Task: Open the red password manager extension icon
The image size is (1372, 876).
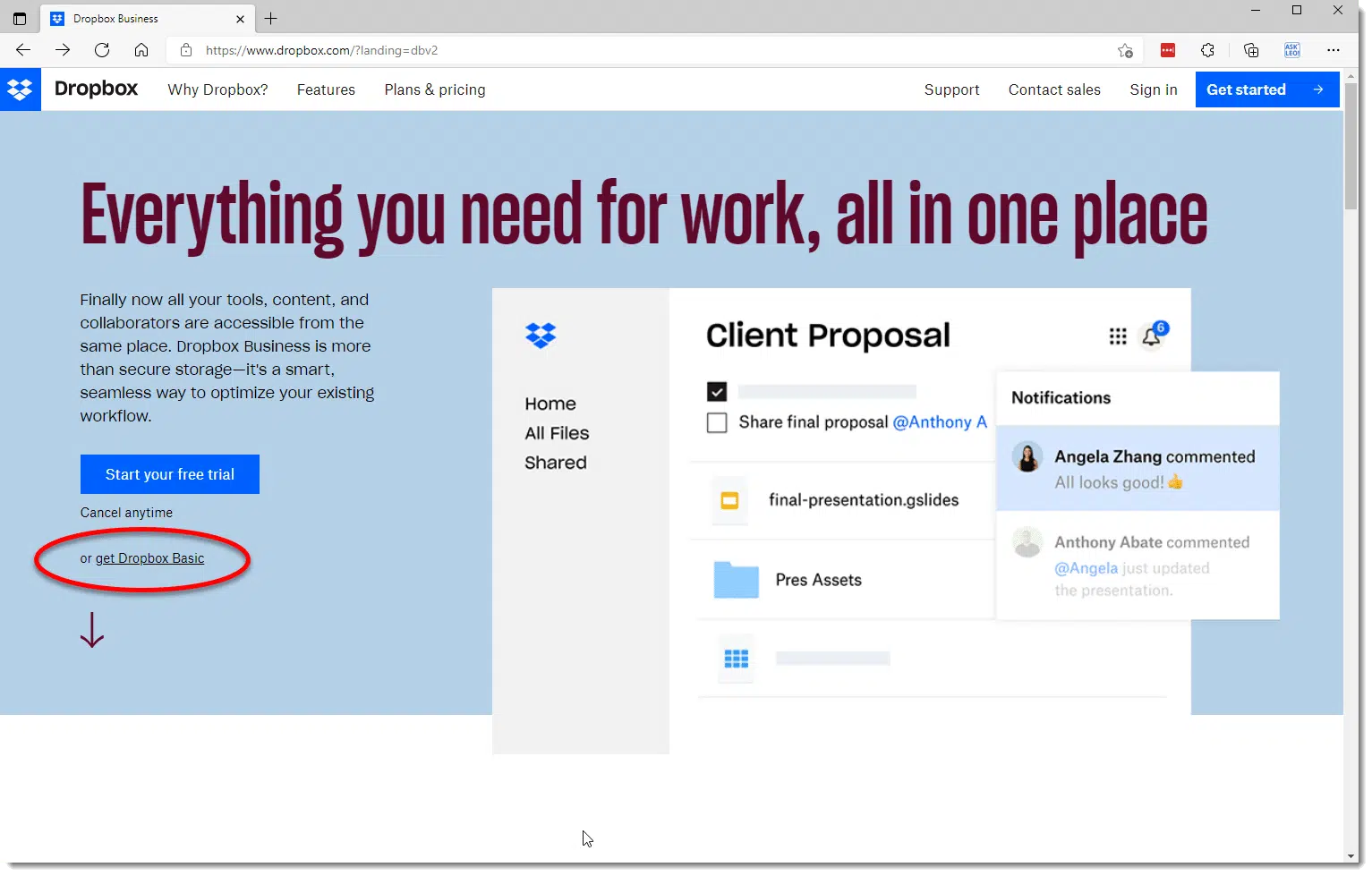Action: (1168, 50)
